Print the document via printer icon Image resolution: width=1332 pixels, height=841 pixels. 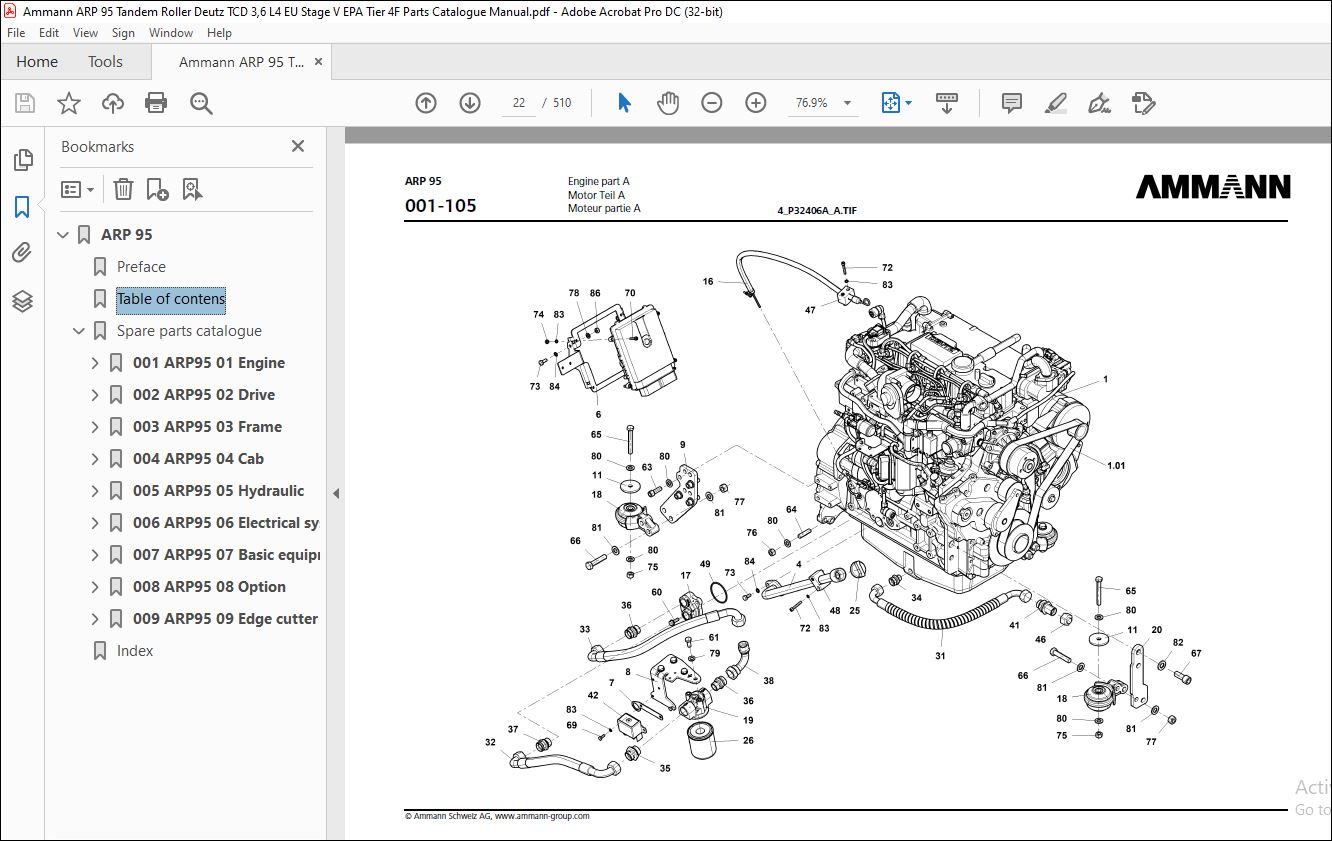click(156, 103)
